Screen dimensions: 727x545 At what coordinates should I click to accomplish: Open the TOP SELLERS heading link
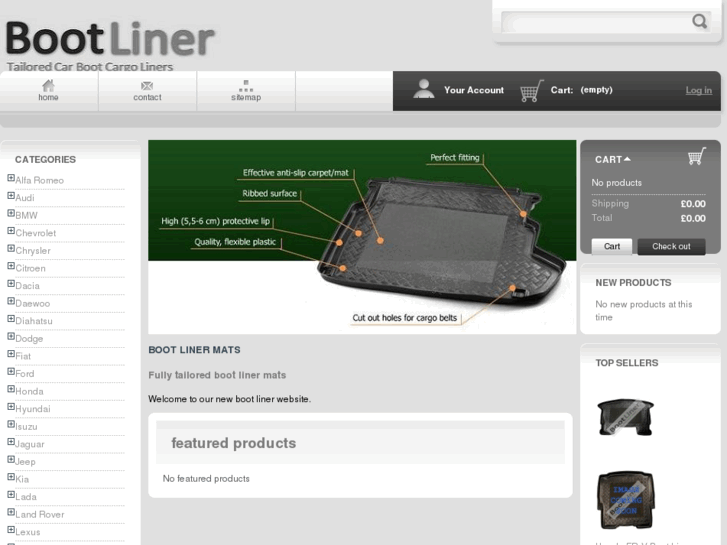(626, 363)
